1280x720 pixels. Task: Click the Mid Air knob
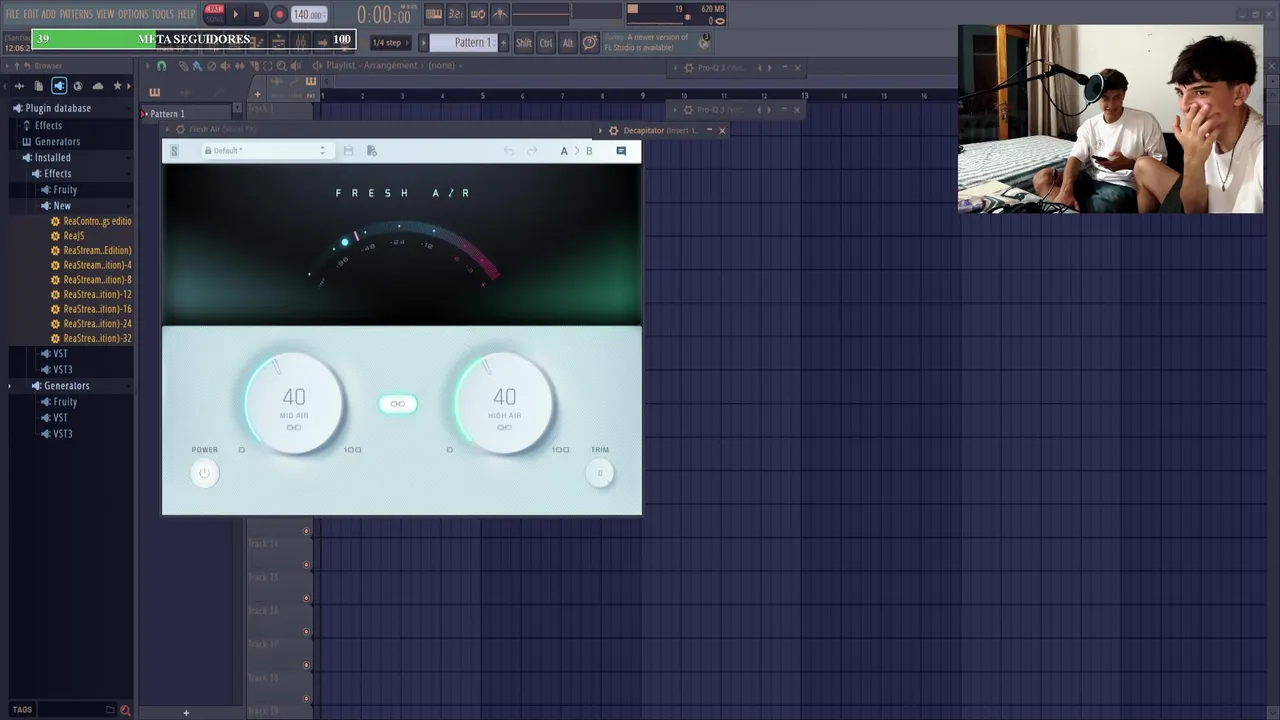pos(294,404)
